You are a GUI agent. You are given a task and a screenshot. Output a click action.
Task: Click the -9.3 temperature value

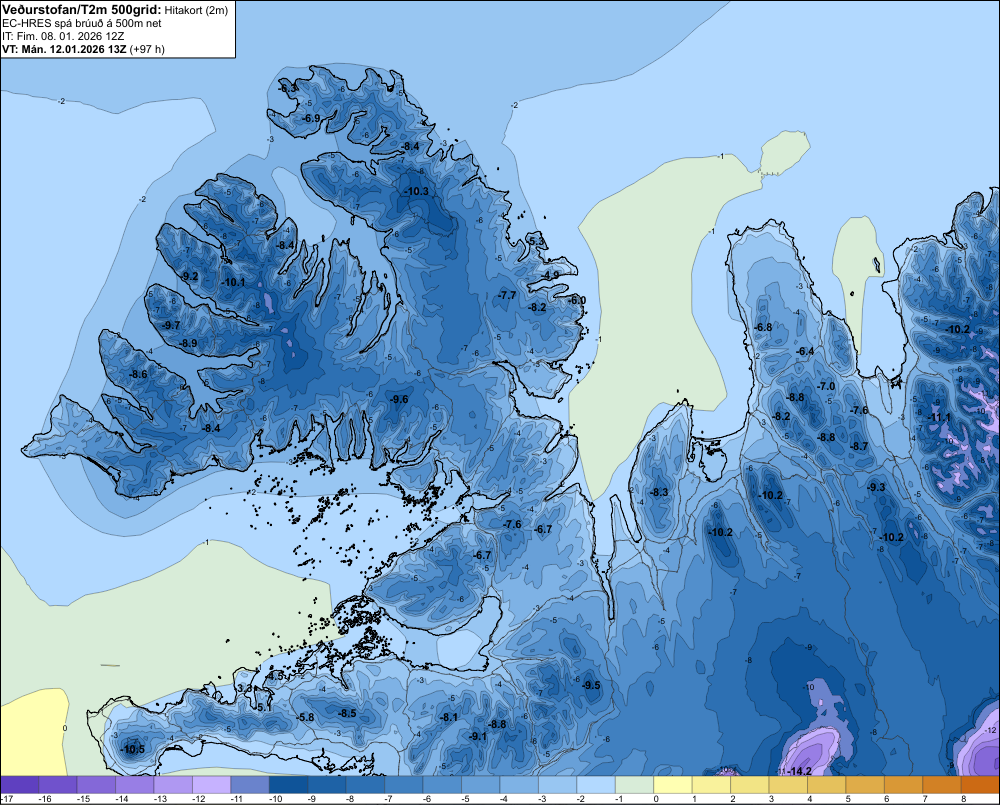point(876,487)
